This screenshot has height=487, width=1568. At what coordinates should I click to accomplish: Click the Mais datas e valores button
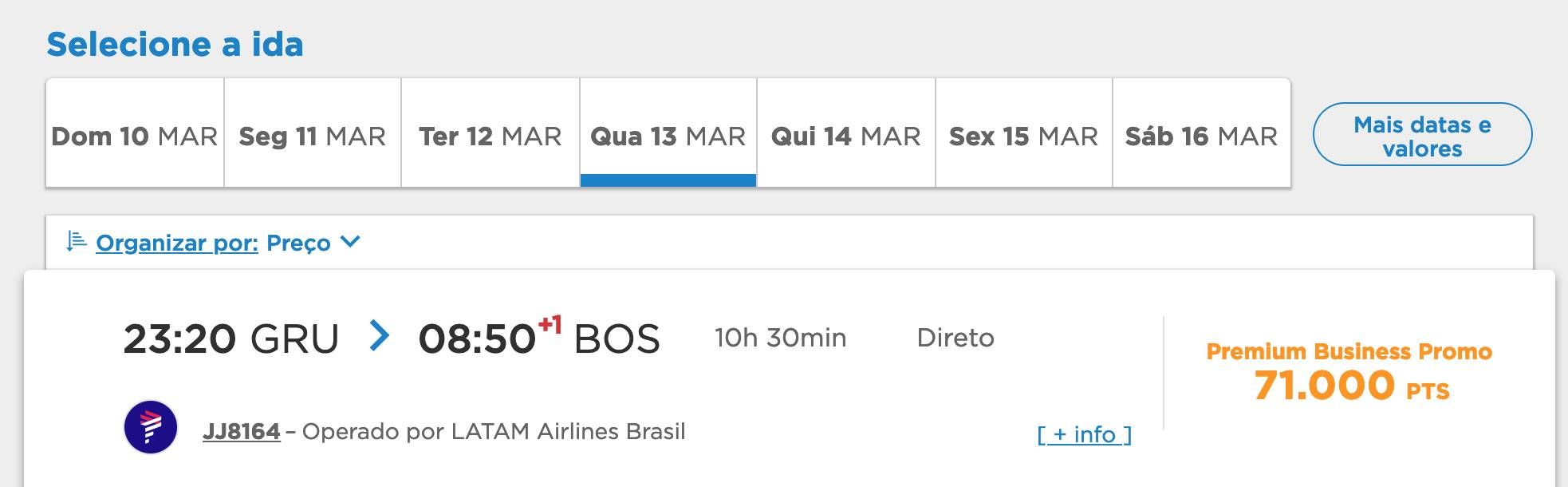1422,134
